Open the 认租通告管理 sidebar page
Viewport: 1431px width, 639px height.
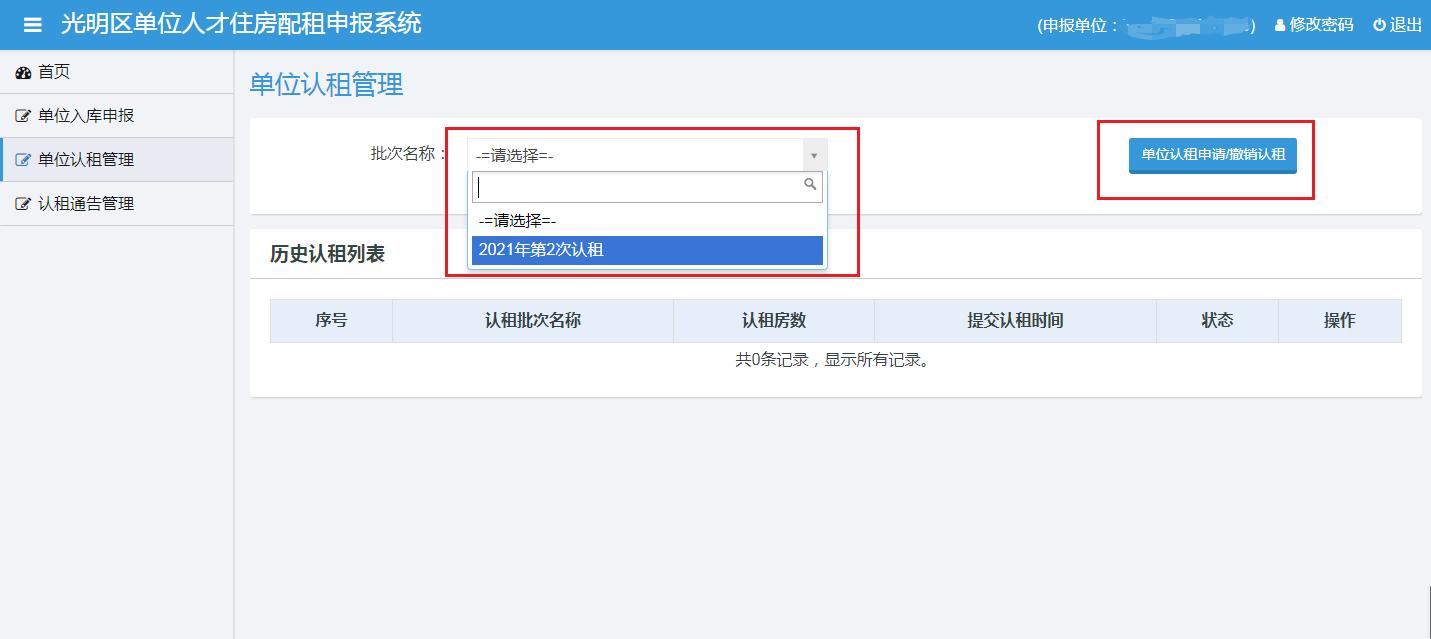[84, 203]
